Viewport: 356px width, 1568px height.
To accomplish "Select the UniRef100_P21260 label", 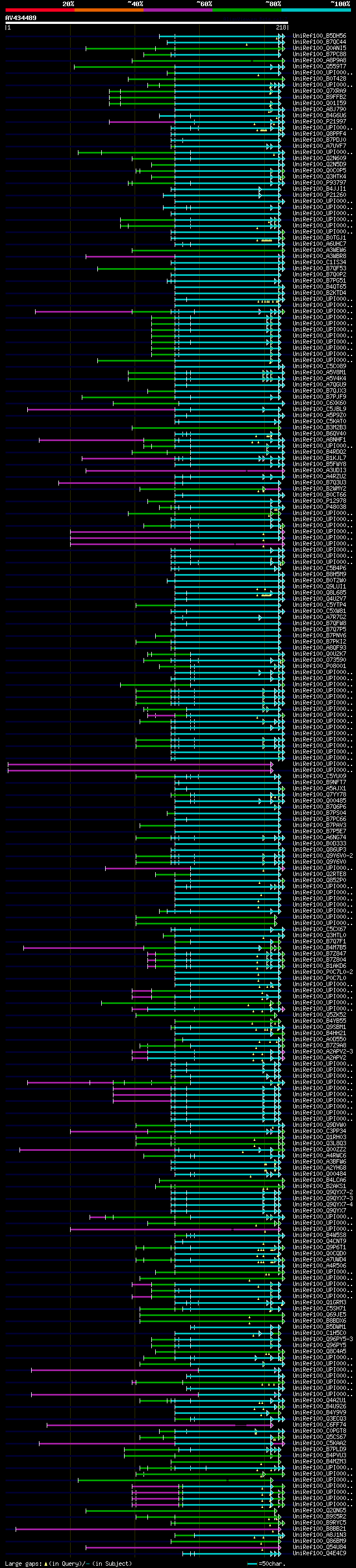I will [319, 195].
